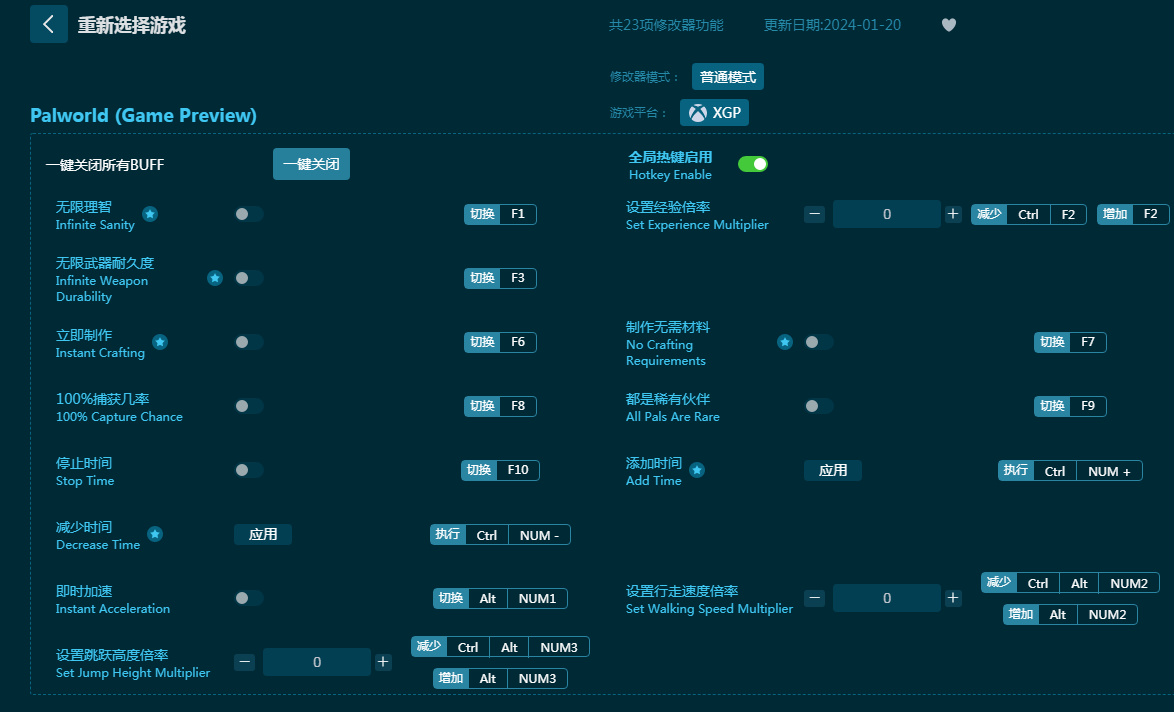Viewport: 1174px width, 712px height.
Task: Enable Infinite Sanity toggle
Action: click(249, 214)
